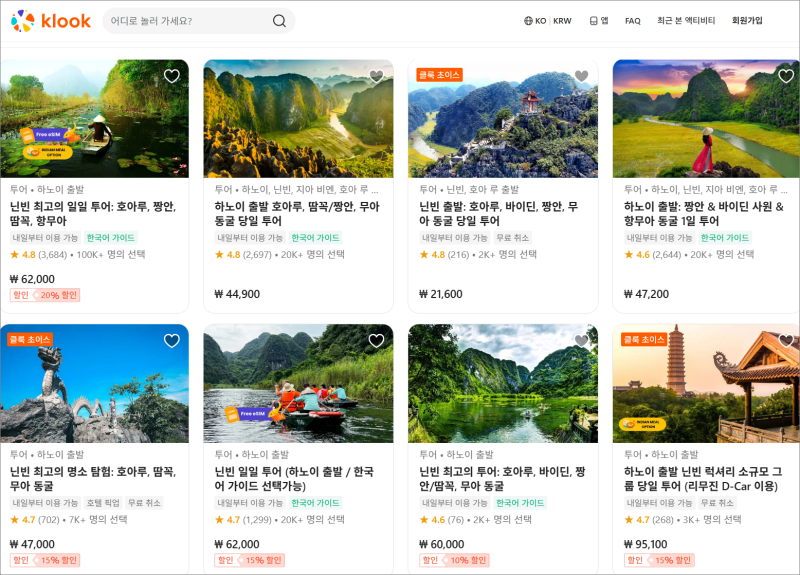Open the FAQ page
The height and width of the screenshot is (575, 800).
coord(633,21)
